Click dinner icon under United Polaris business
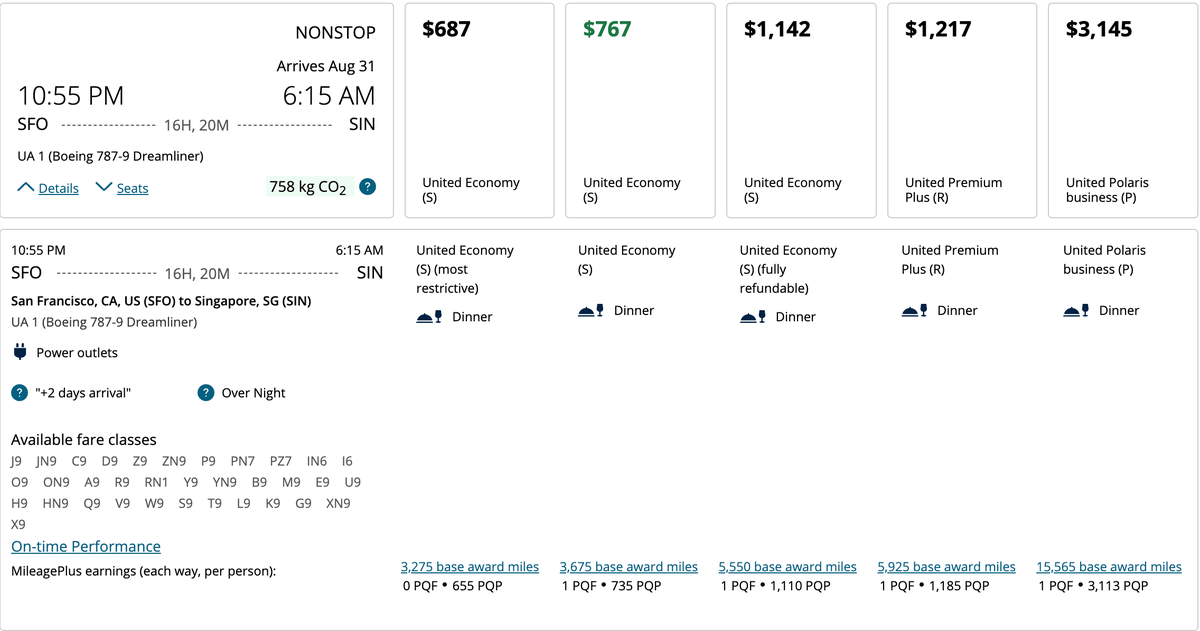 [1076, 311]
